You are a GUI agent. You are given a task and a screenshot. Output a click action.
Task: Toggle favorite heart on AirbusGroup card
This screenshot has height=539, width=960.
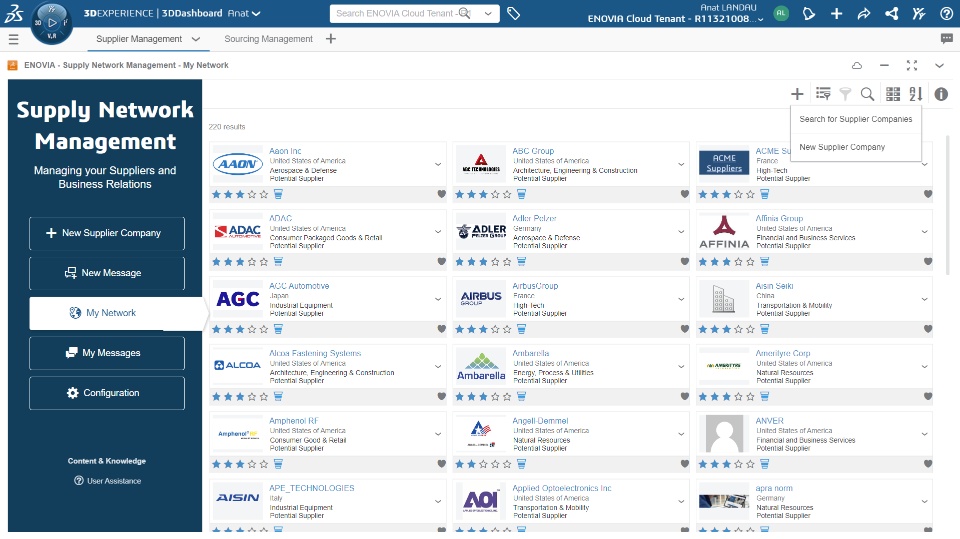pos(685,329)
